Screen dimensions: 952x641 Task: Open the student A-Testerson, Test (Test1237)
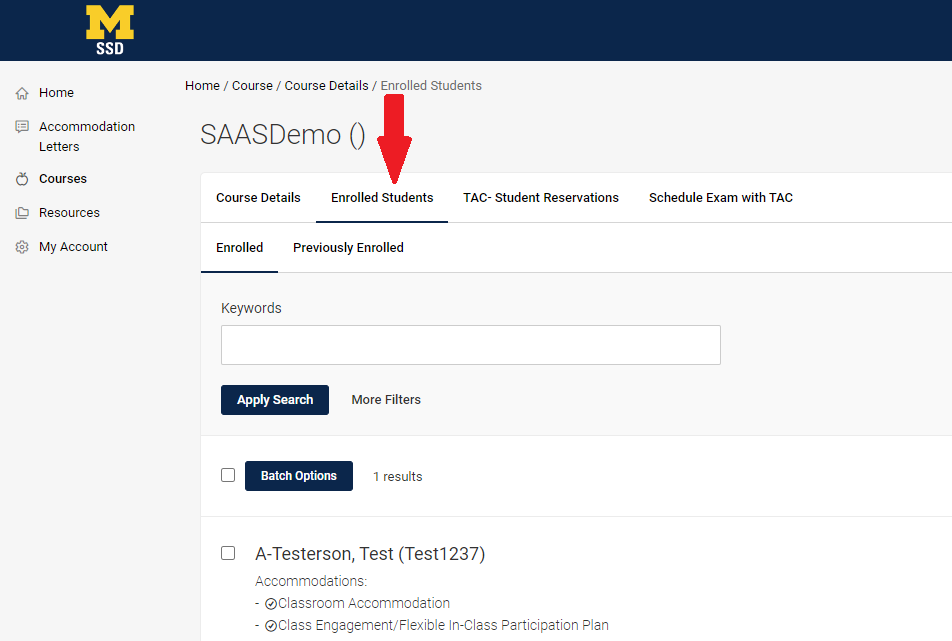pos(370,553)
